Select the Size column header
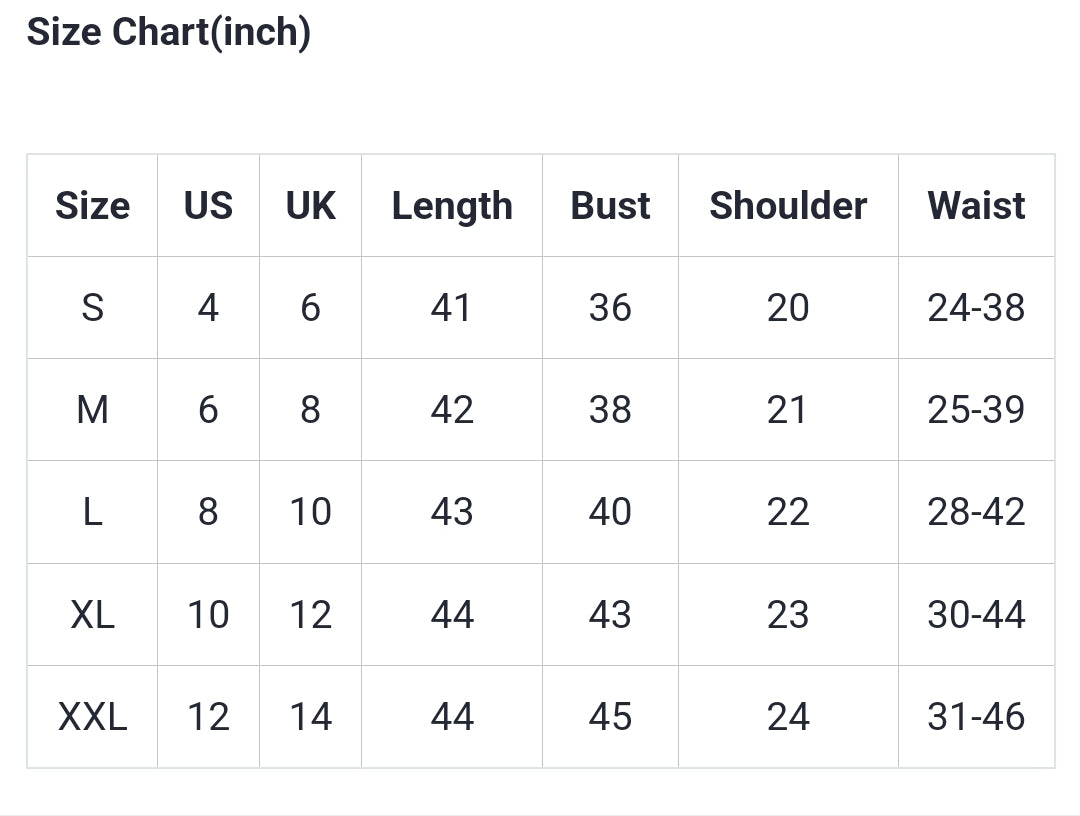The width and height of the screenshot is (1080, 816). [92, 206]
